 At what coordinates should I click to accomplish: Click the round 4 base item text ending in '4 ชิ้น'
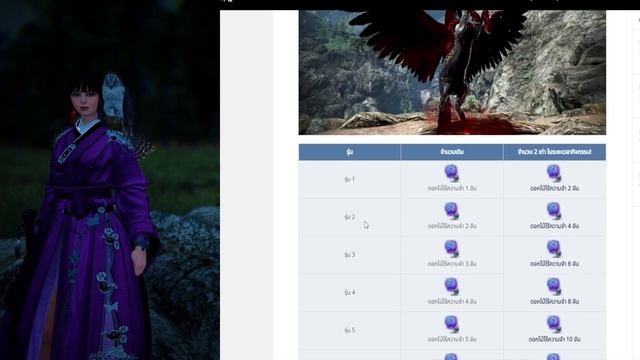[x=452, y=301]
